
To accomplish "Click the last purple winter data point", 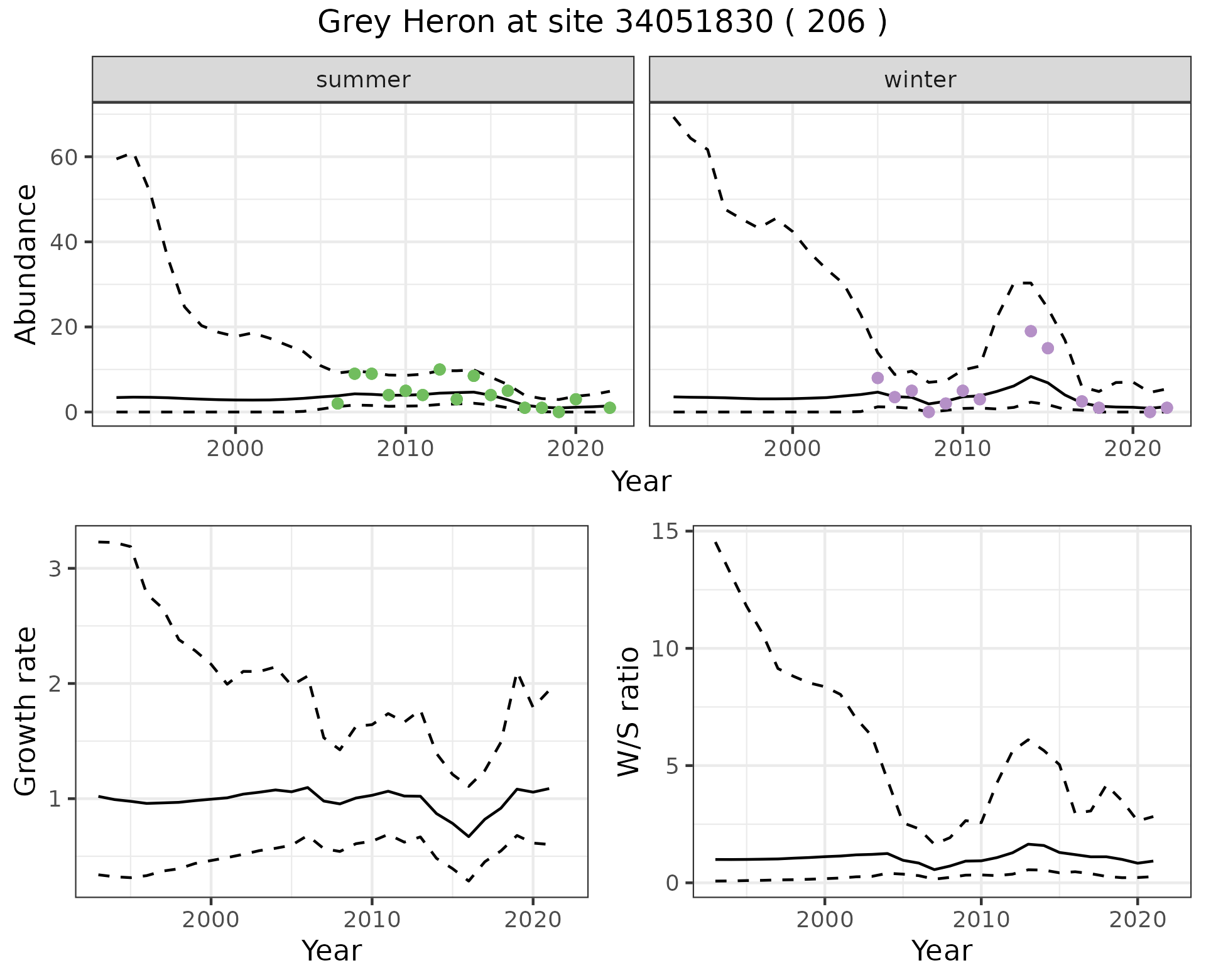I will tap(1166, 408).
